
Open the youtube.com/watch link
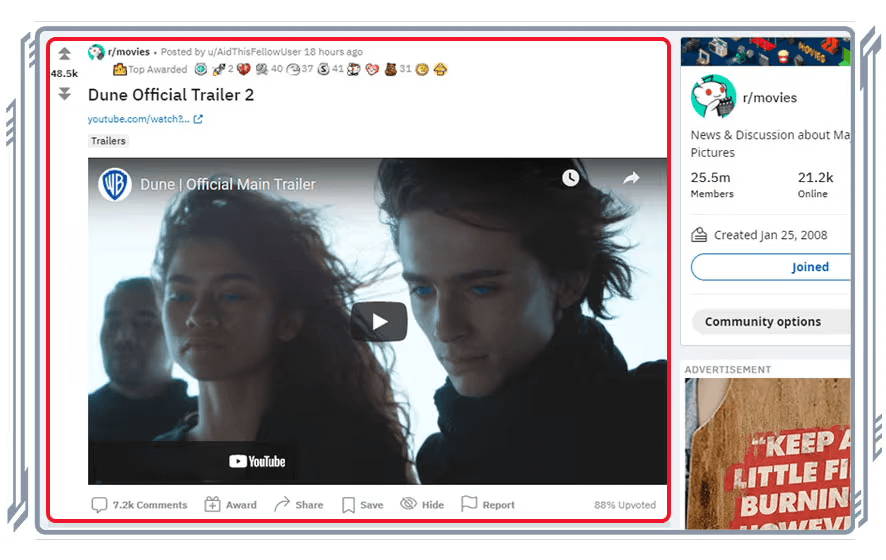click(138, 119)
